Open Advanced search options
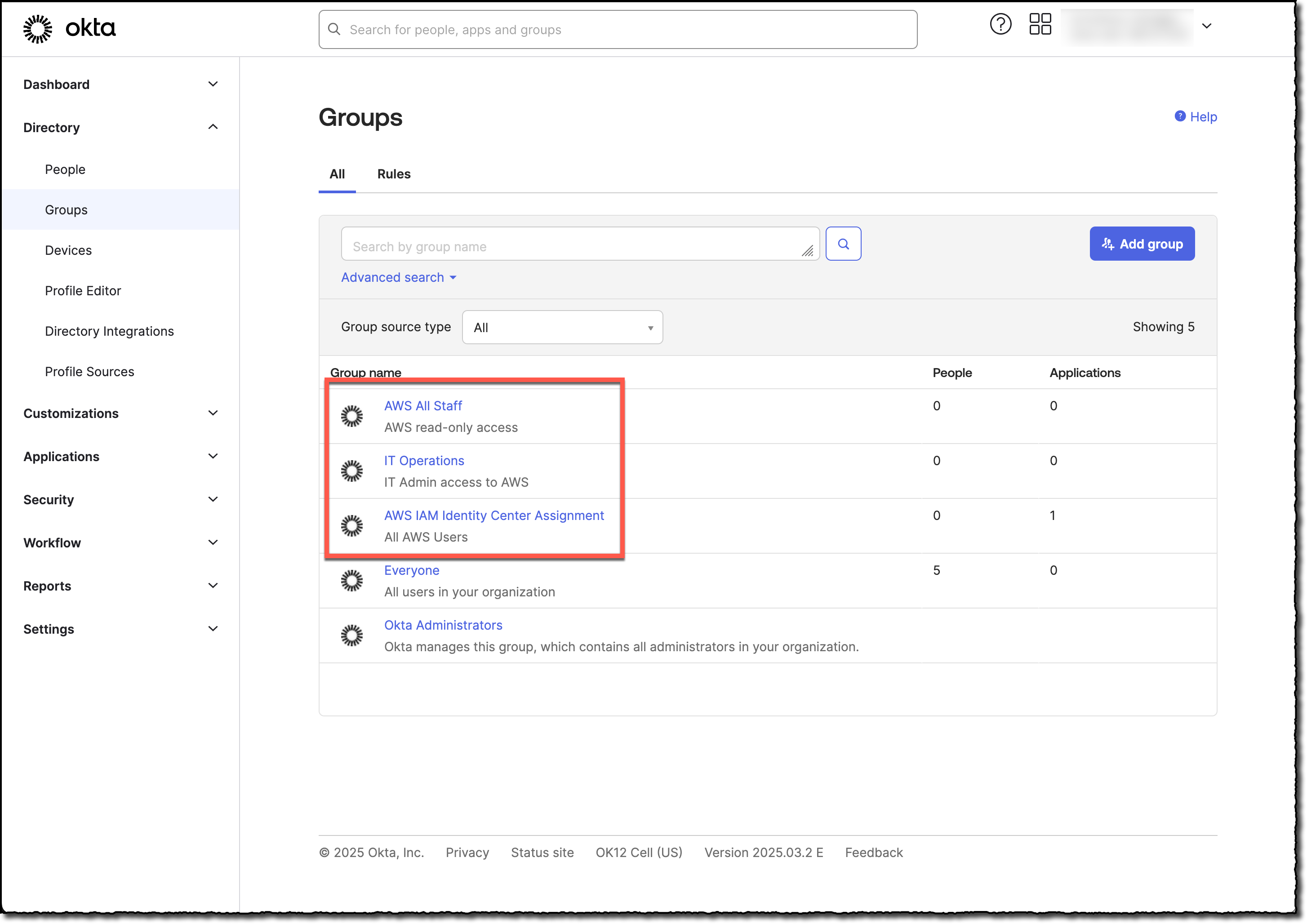The width and height of the screenshot is (1307, 924). 399,277
